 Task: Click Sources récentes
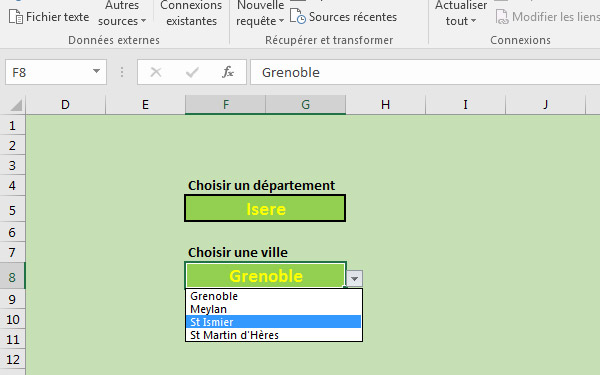pyautogui.click(x=343, y=17)
